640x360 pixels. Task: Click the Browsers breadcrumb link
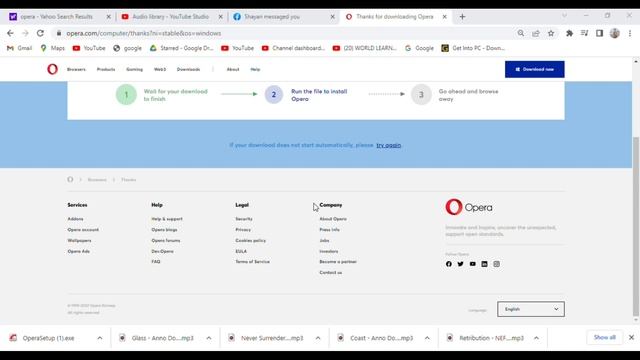(97, 180)
